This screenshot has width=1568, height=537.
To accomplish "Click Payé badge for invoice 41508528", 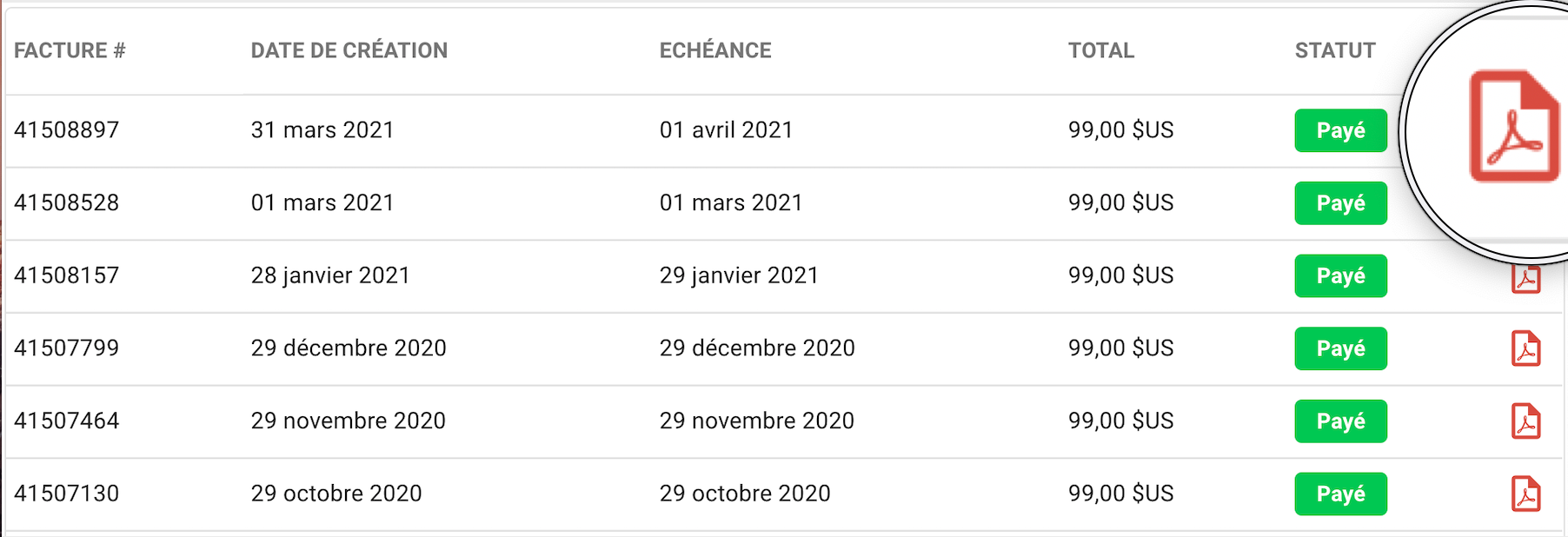I will (x=1340, y=203).
